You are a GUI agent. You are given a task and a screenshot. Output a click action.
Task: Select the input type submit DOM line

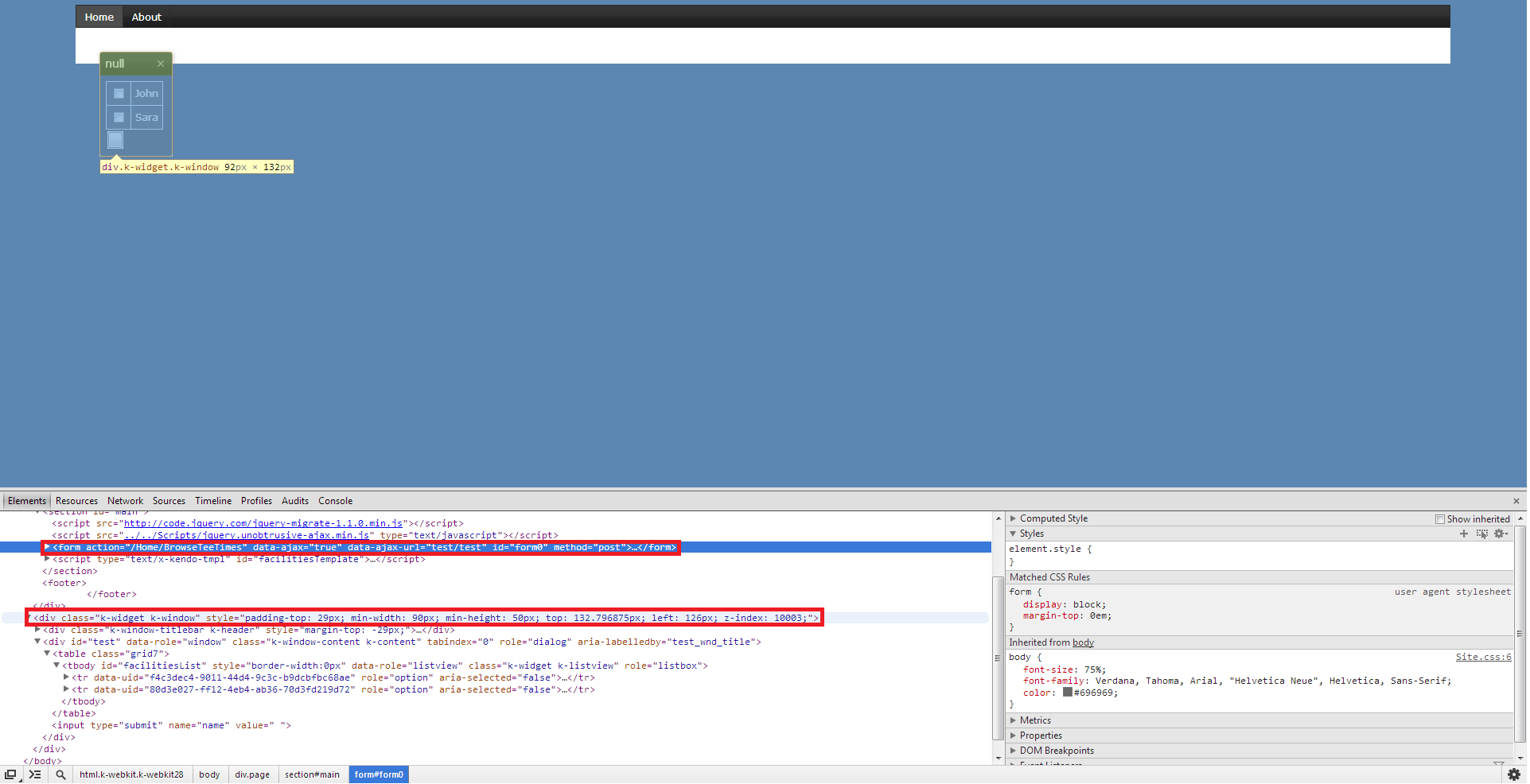pyautogui.click(x=172, y=725)
